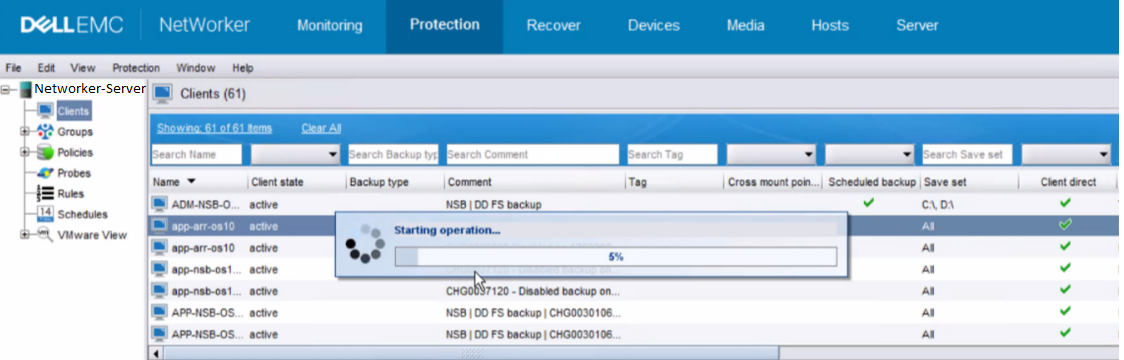The image size is (1124, 360).
Task: Click the Showing: 61 of 61 items link
Action: (214, 128)
